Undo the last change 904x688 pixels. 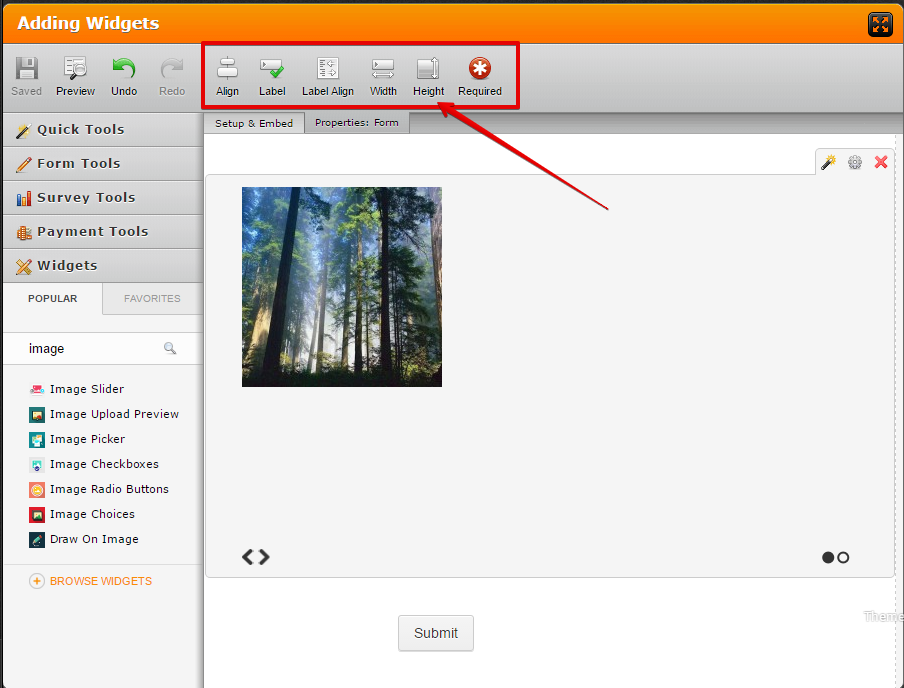coord(124,77)
